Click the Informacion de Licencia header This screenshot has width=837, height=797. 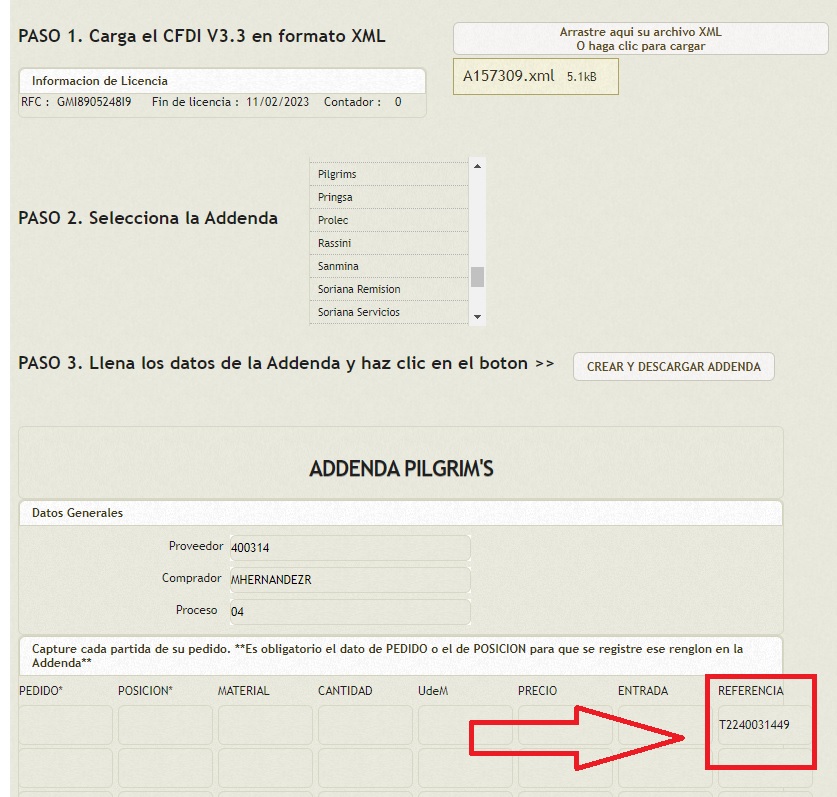tap(223, 81)
